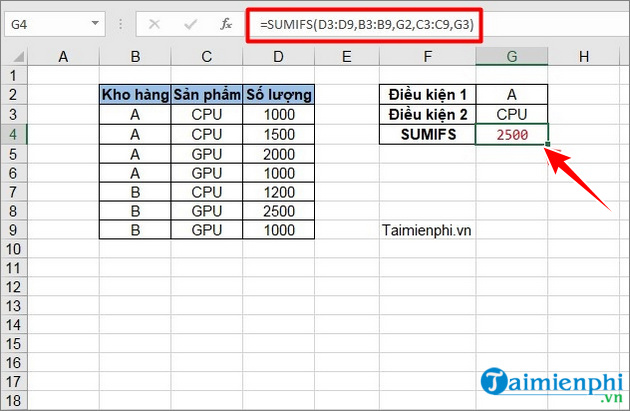This screenshot has height=411, width=630.
Task: Click cell B6 containing A
Action: coord(135,173)
